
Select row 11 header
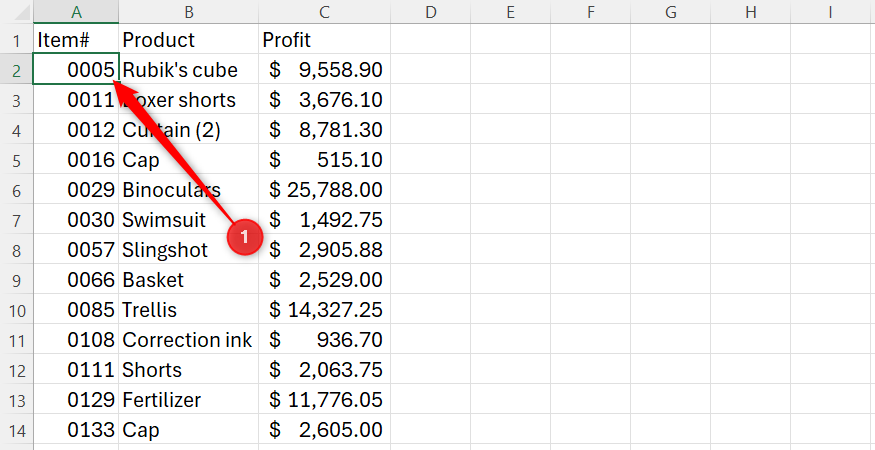point(17,339)
